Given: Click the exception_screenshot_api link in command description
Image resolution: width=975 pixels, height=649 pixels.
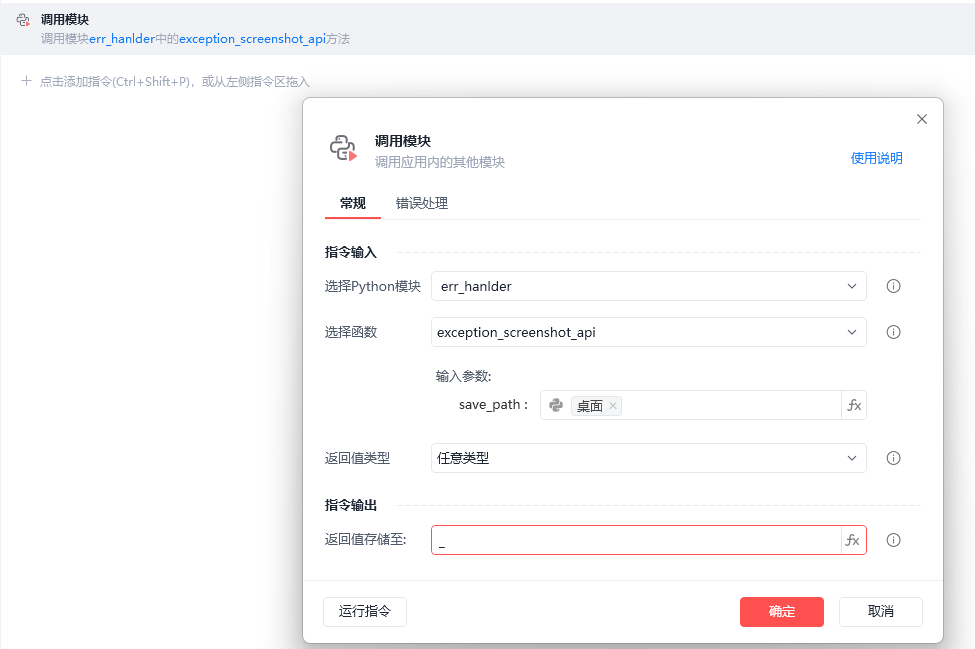Looking at the screenshot, I should (x=252, y=39).
